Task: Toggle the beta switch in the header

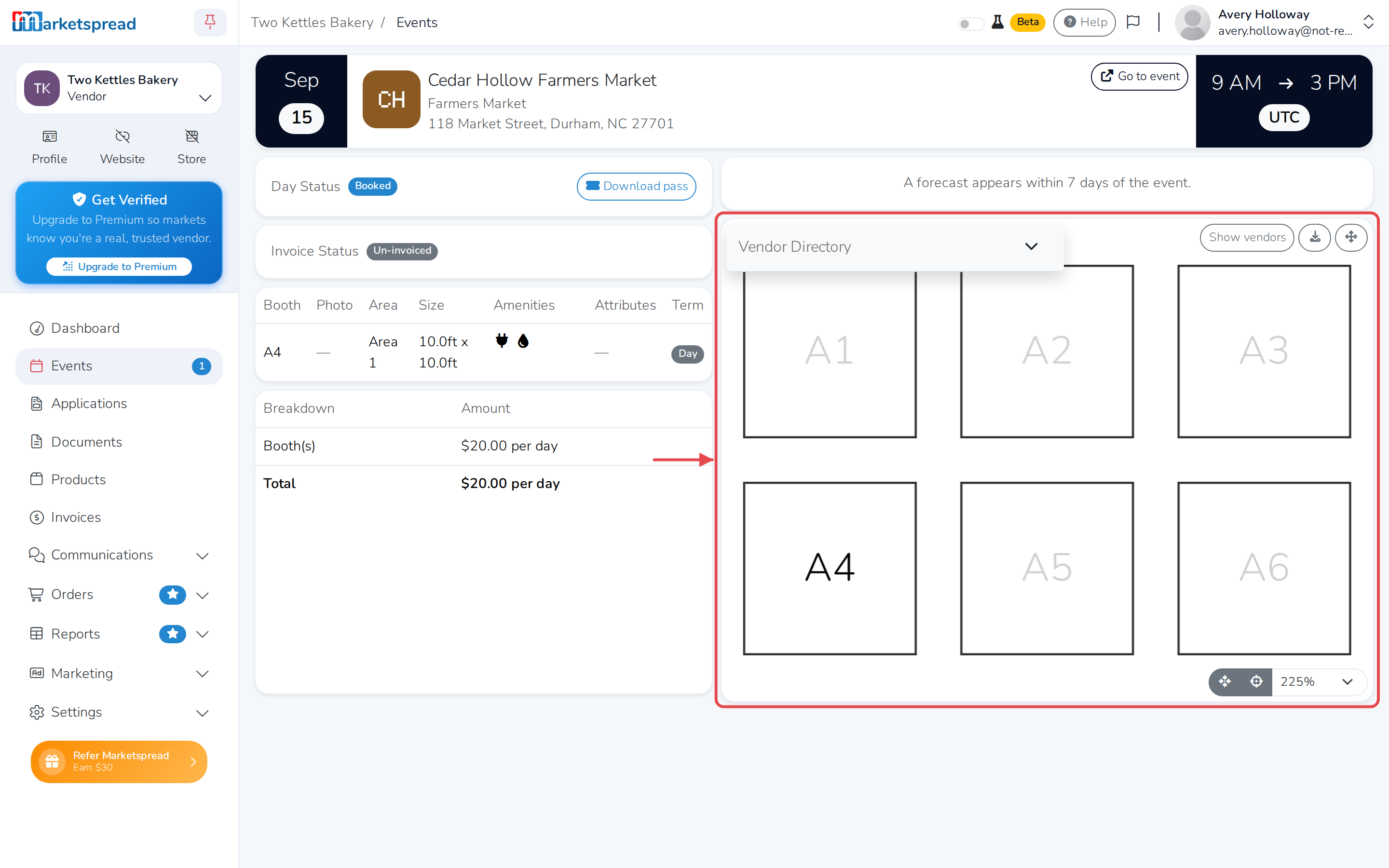Action: tap(970, 24)
